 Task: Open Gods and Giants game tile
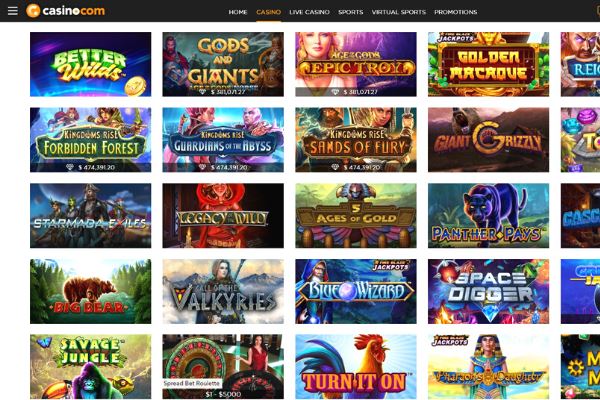point(223,64)
